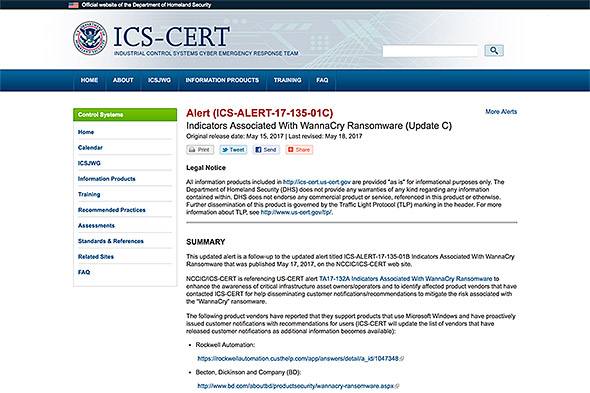Select Calendar in the sidebar
590x393 pixels.
(x=90, y=148)
